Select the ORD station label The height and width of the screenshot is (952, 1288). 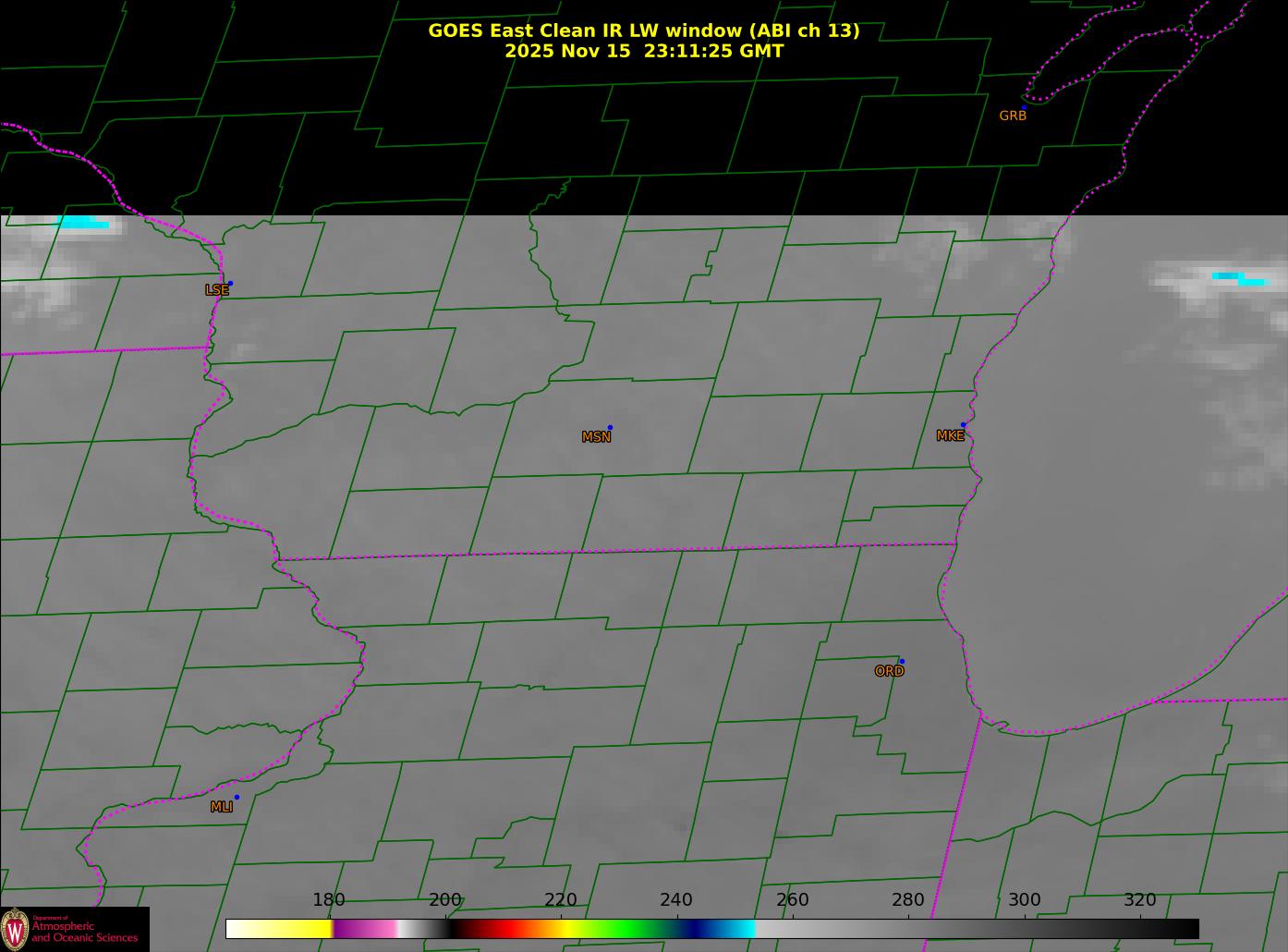pos(889,672)
